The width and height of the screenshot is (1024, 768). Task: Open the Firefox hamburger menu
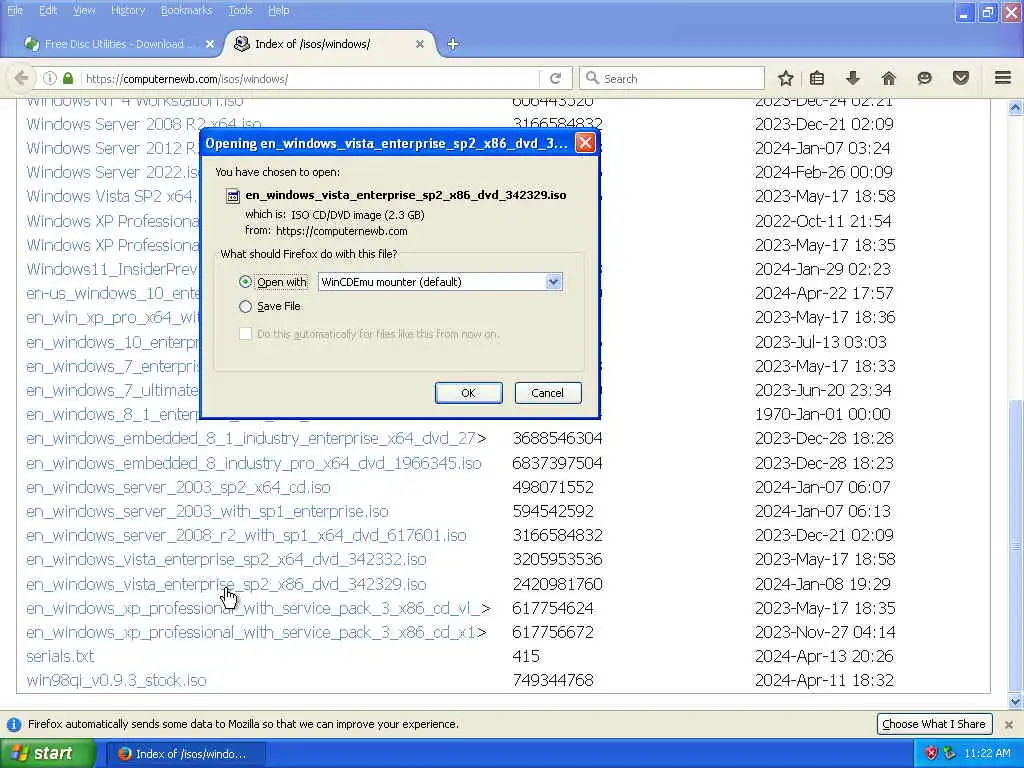(1003, 78)
